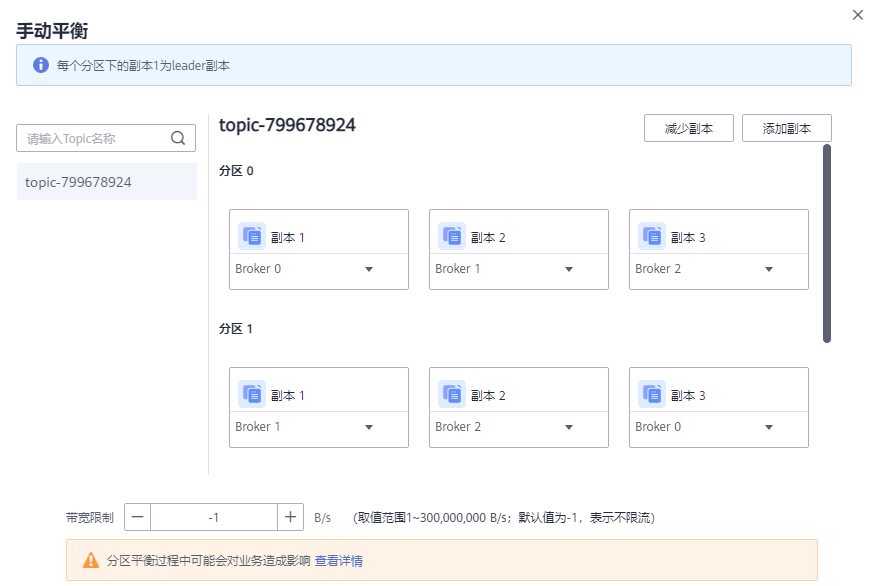Open Broker 2 dropdown for 副本 3 of 分区 0
The image size is (870, 586).
pos(769,269)
